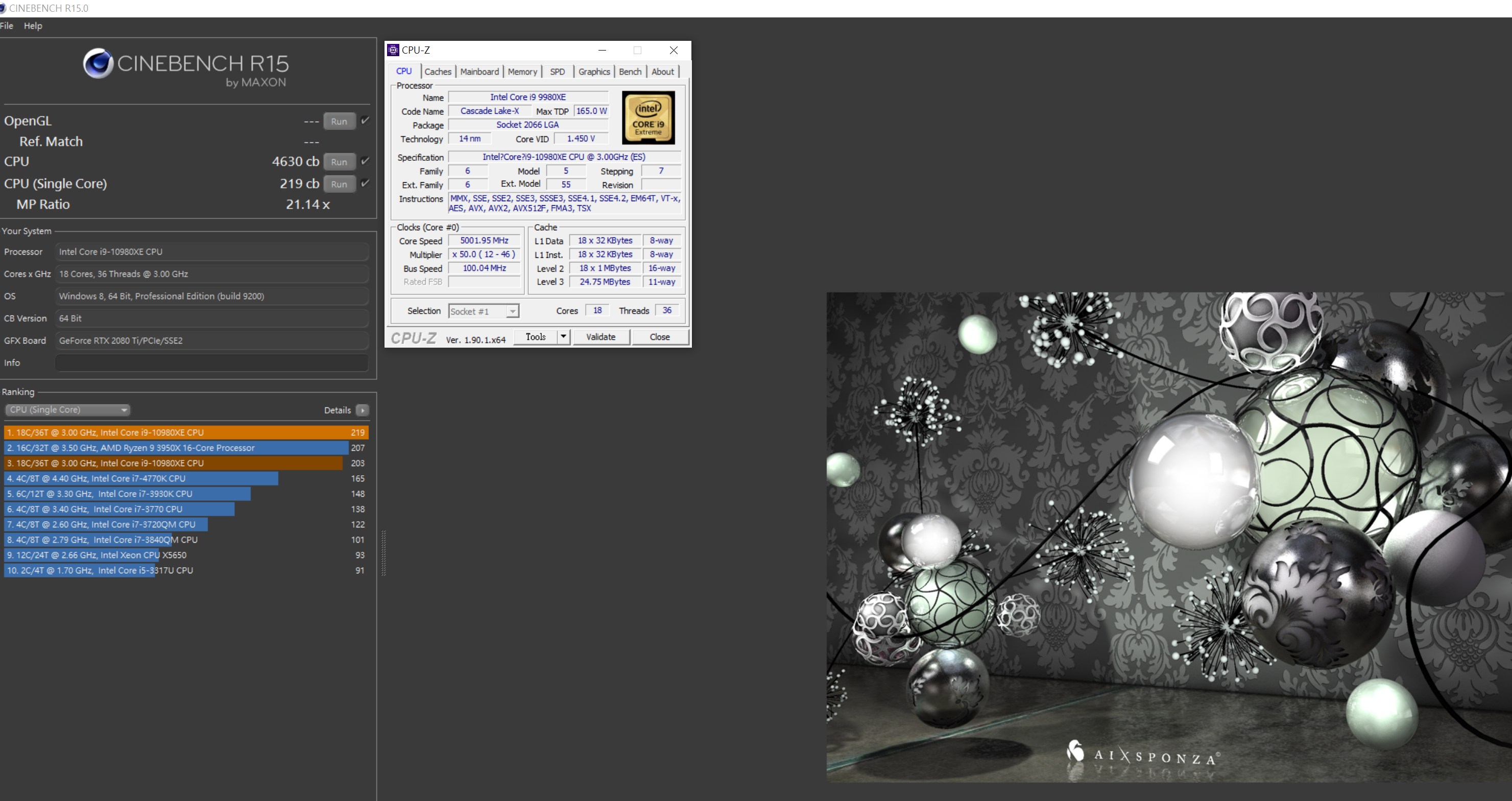Click the Intel Core i9 Extreme logo
The height and width of the screenshot is (801, 1512).
pos(648,117)
